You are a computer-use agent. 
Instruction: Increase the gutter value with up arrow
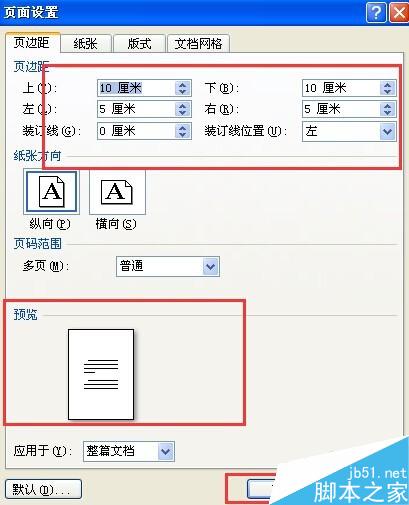tap(183, 127)
